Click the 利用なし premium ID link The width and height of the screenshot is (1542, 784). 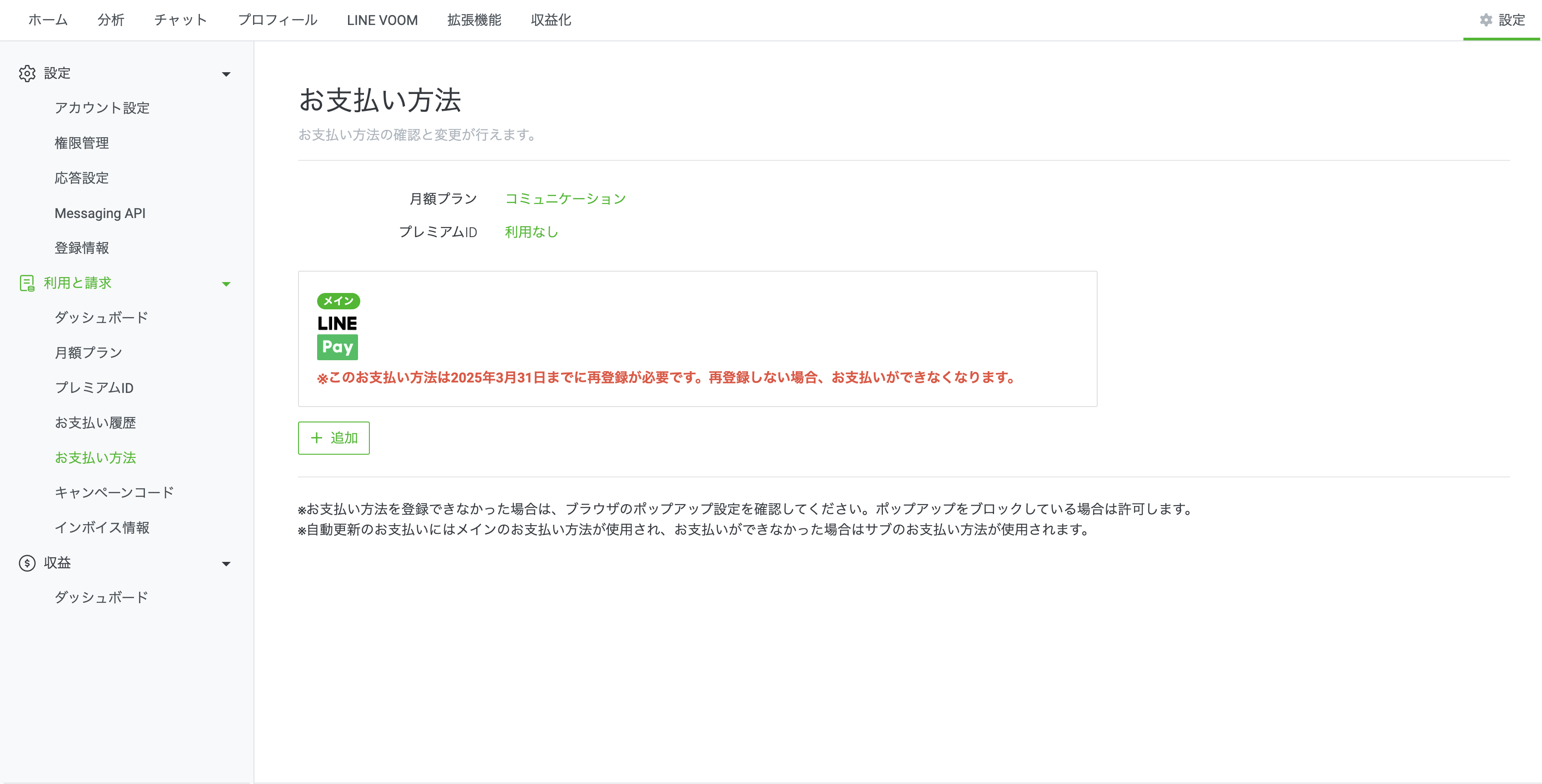(x=531, y=232)
